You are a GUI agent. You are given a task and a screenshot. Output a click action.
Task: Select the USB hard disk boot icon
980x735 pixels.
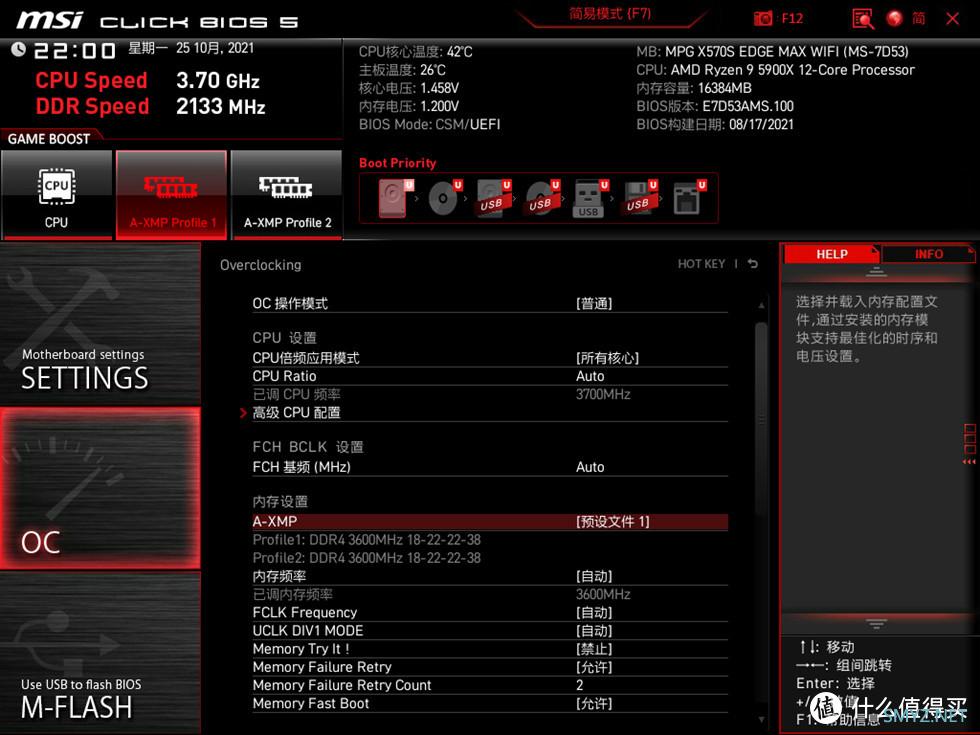pos(493,198)
